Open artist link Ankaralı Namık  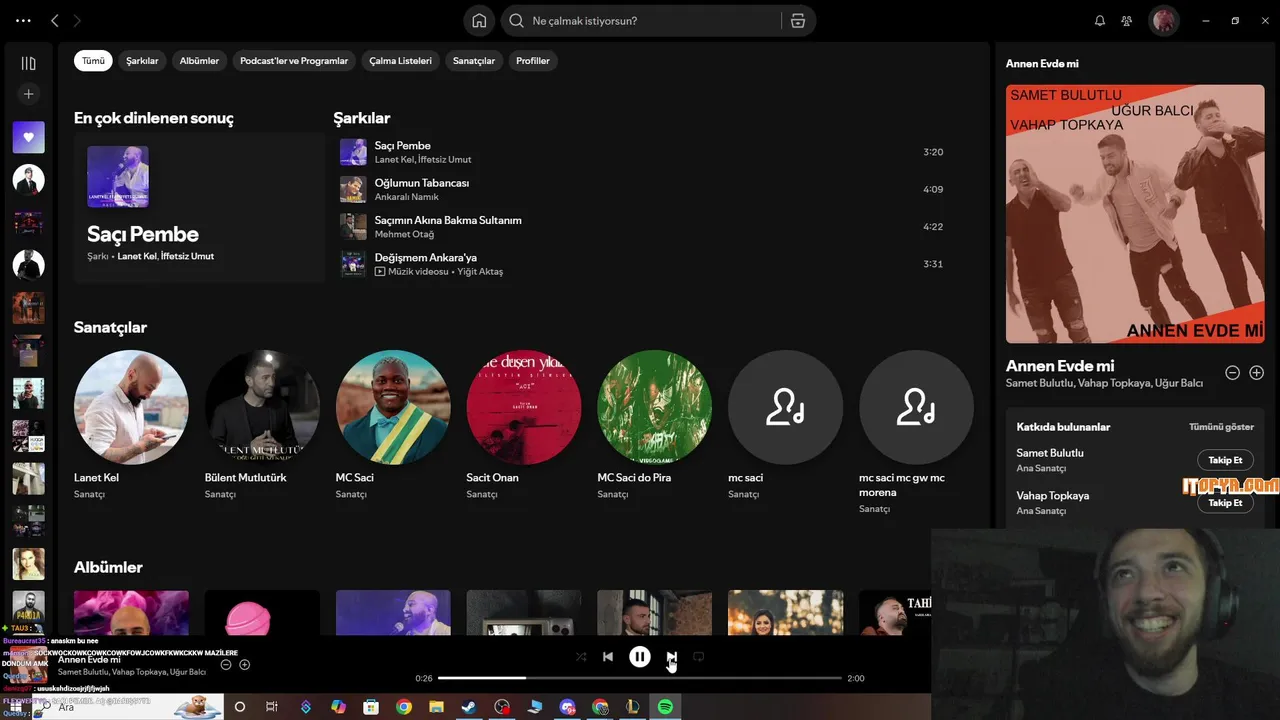click(x=406, y=197)
